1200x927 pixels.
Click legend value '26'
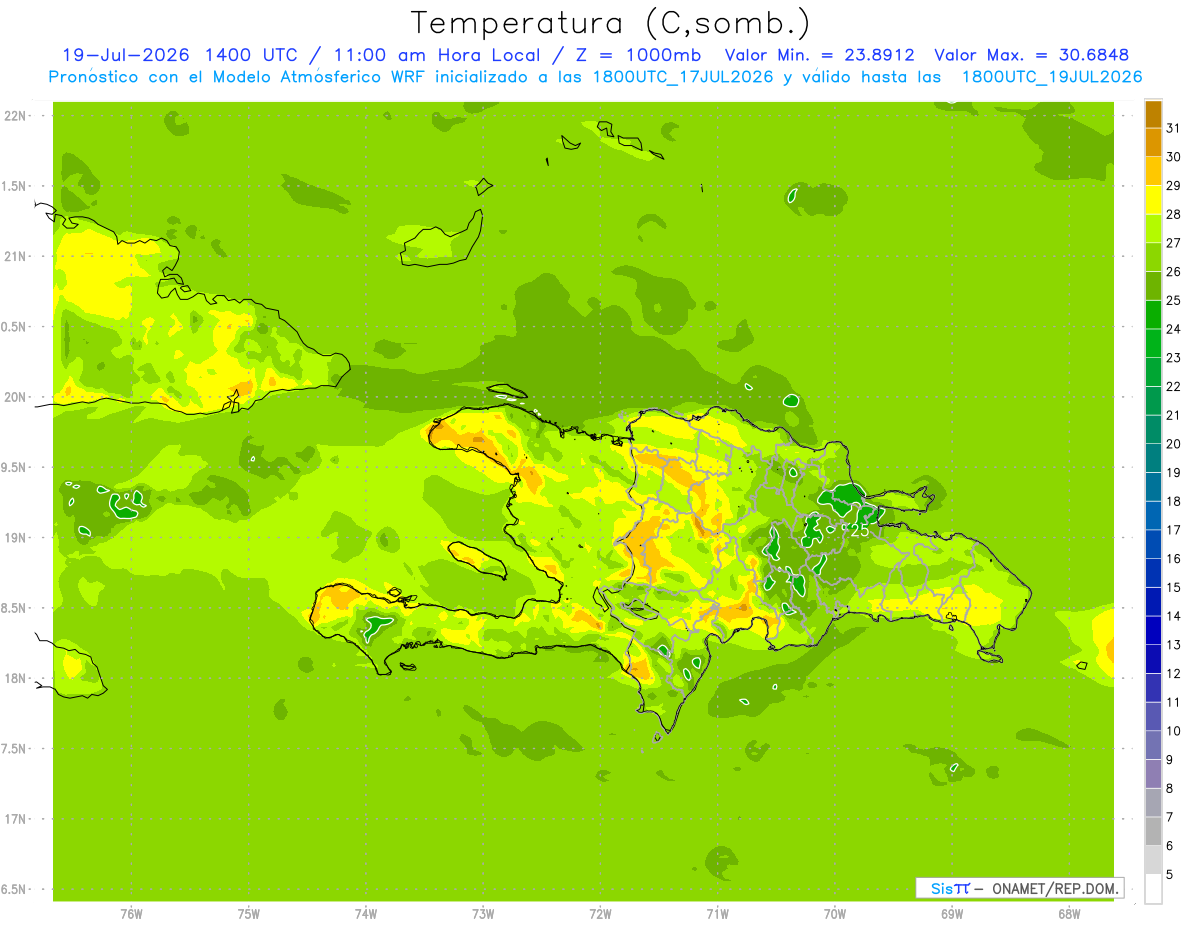click(x=1175, y=272)
